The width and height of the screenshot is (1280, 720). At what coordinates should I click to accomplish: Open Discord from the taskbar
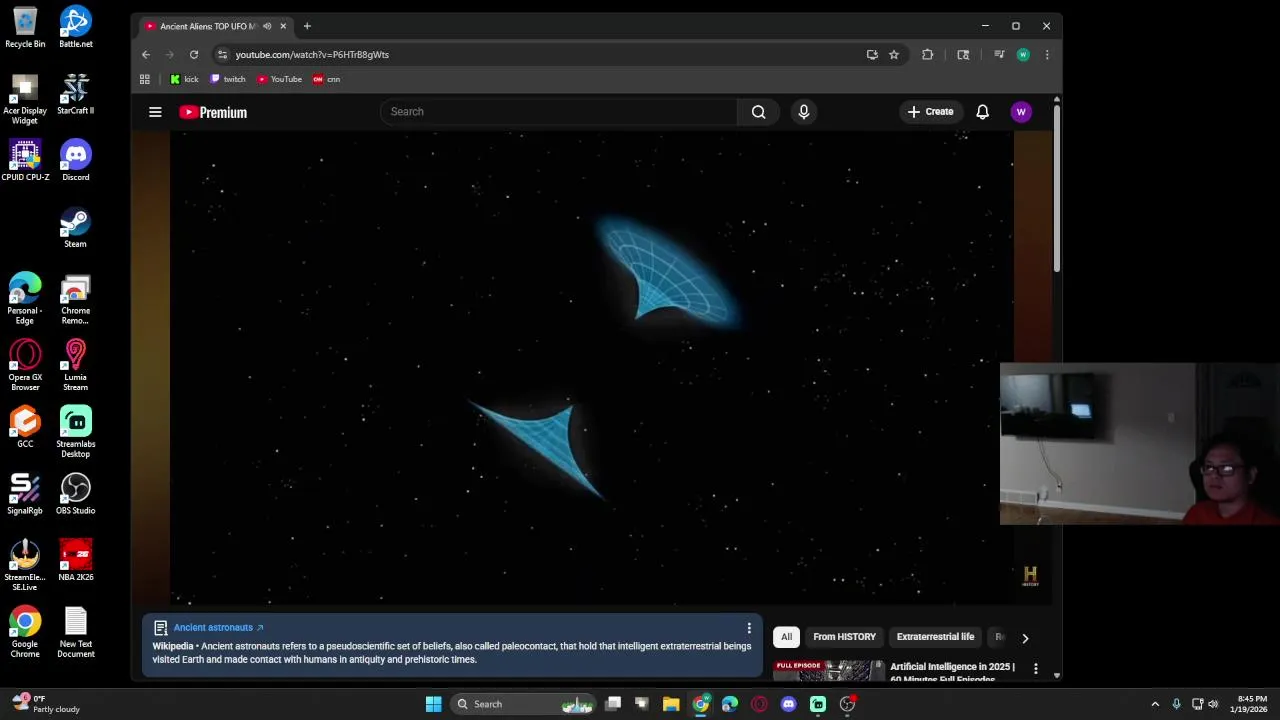pos(788,704)
